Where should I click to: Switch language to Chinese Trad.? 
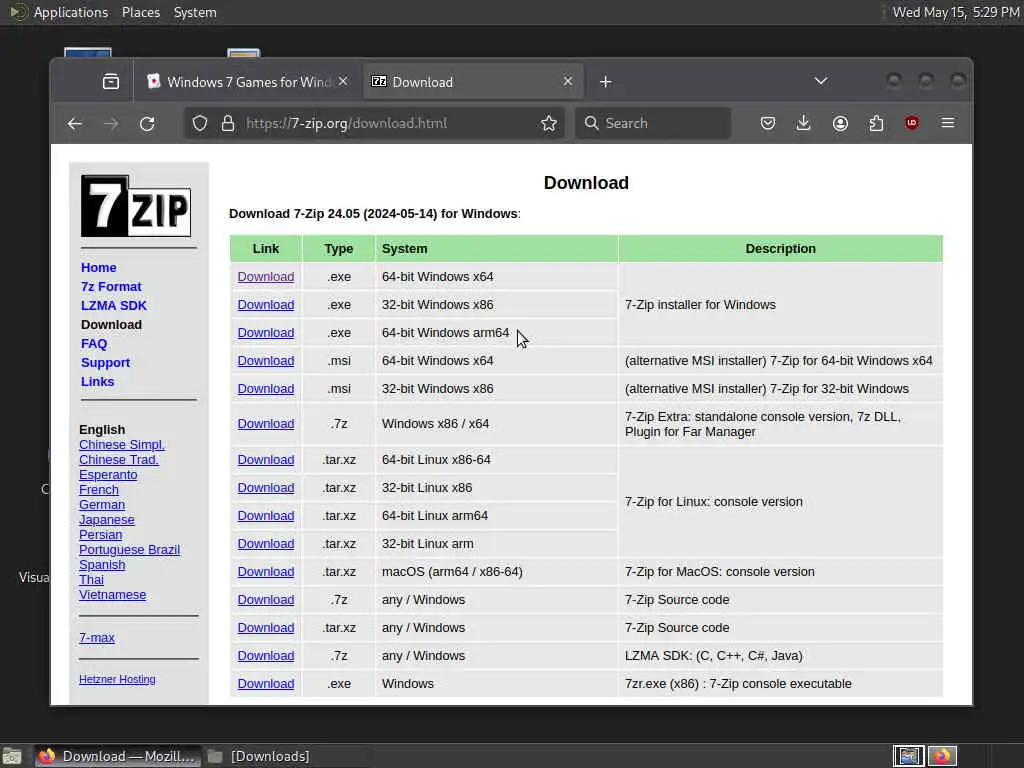click(x=119, y=460)
